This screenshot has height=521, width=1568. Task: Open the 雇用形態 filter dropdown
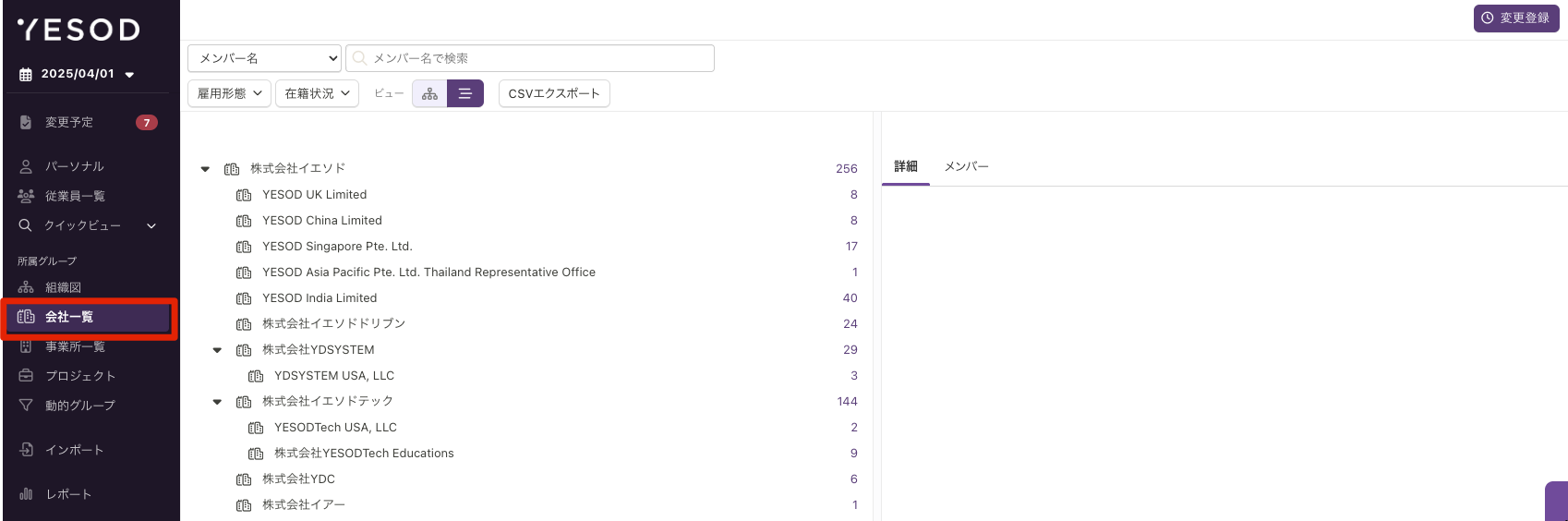229,93
